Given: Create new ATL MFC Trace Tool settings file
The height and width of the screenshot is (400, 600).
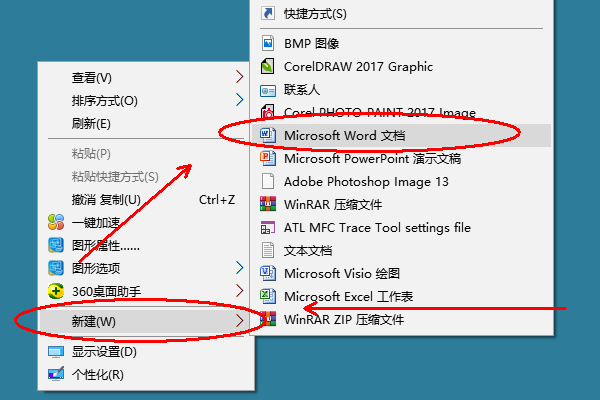Looking at the screenshot, I should pos(401,227).
